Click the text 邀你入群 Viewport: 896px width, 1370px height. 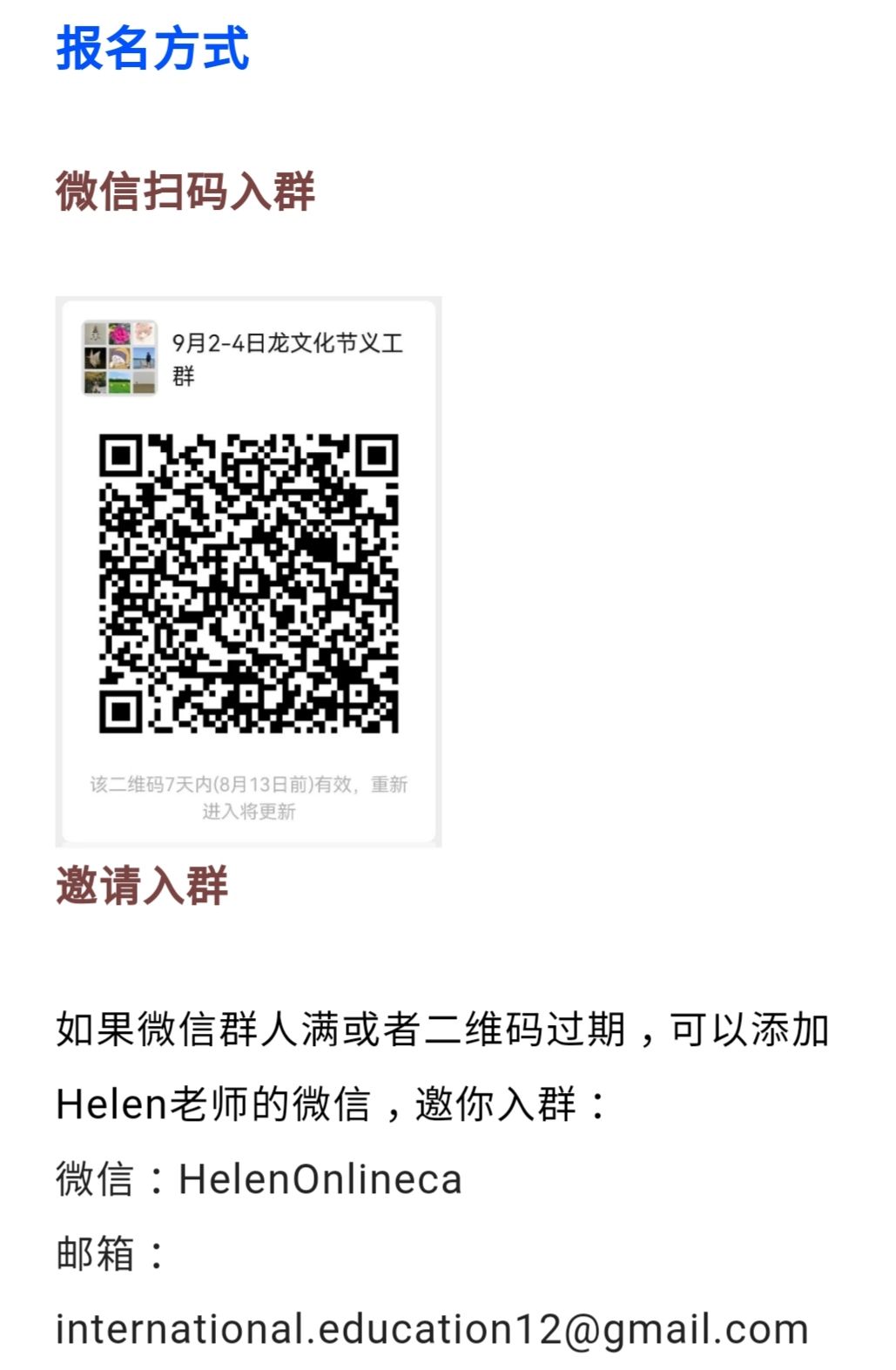495,1105
